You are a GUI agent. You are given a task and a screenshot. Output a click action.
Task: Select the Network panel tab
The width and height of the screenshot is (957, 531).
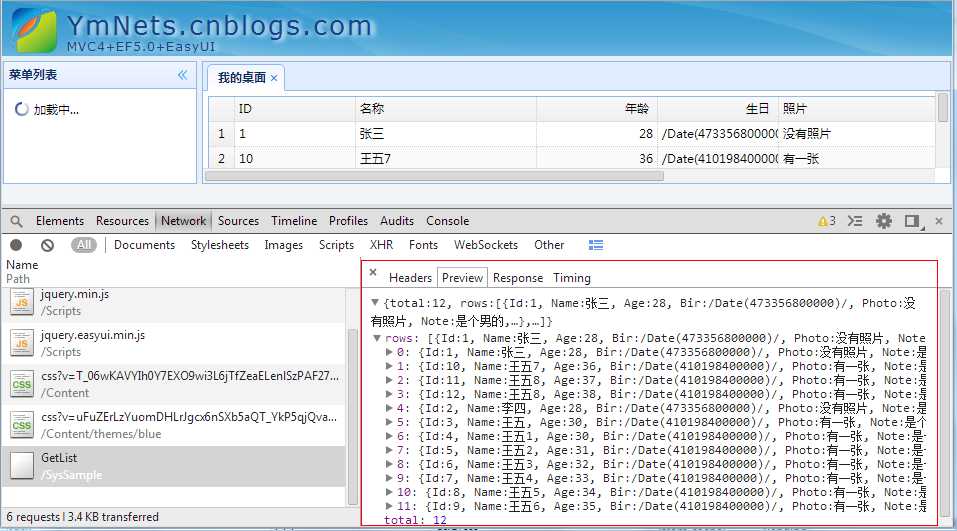pos(183,221)
